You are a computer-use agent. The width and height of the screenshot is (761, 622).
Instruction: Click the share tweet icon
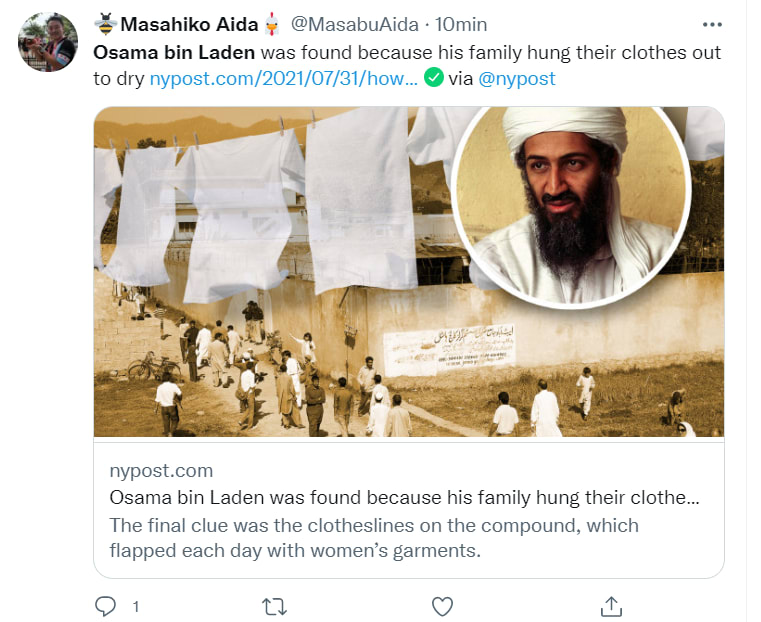coord(611,606)
